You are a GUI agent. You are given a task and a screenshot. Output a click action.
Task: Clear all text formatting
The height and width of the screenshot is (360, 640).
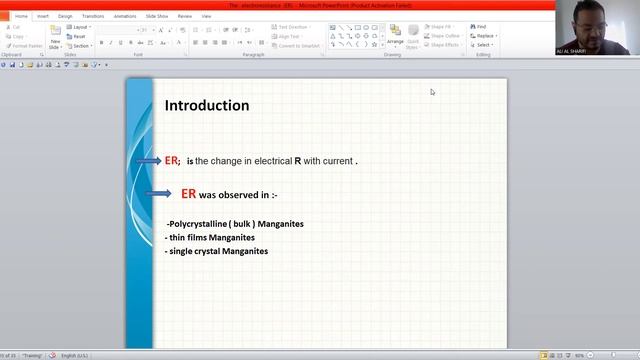coord(182,30)
